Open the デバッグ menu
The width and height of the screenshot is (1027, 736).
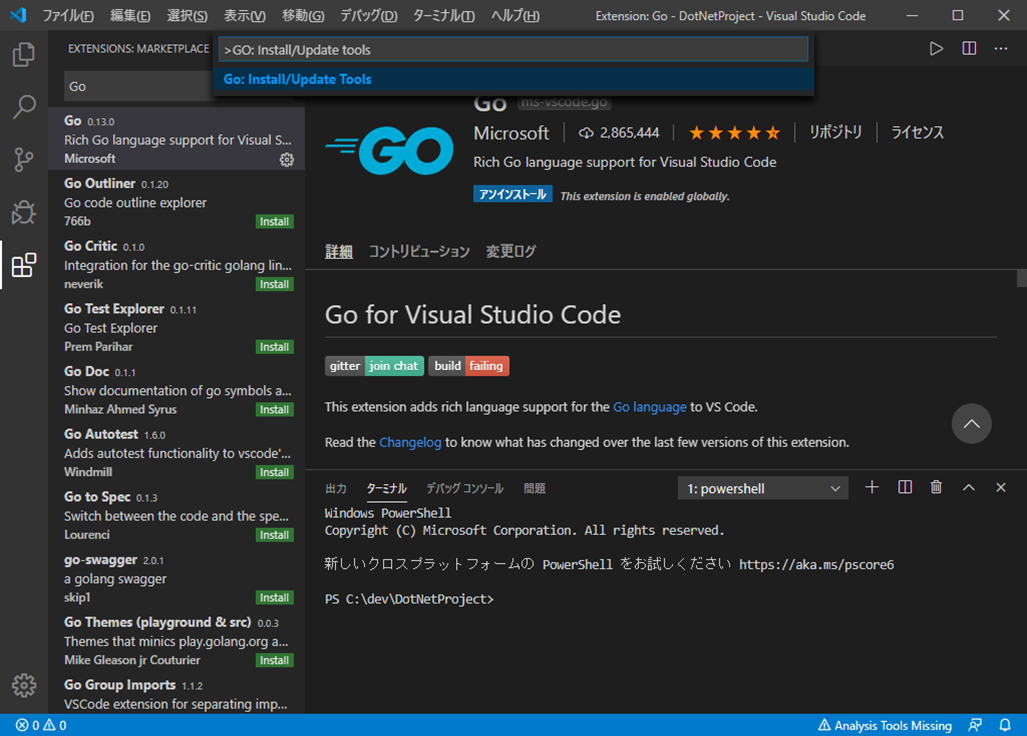[369, 16]
